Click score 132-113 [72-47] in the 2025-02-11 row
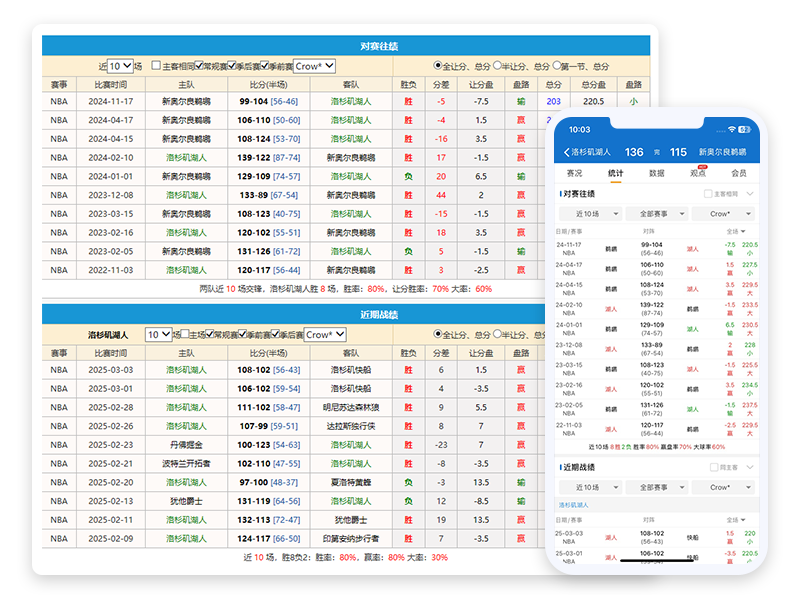800x615 pixels. pyautogui.click(x=268, y=520)
